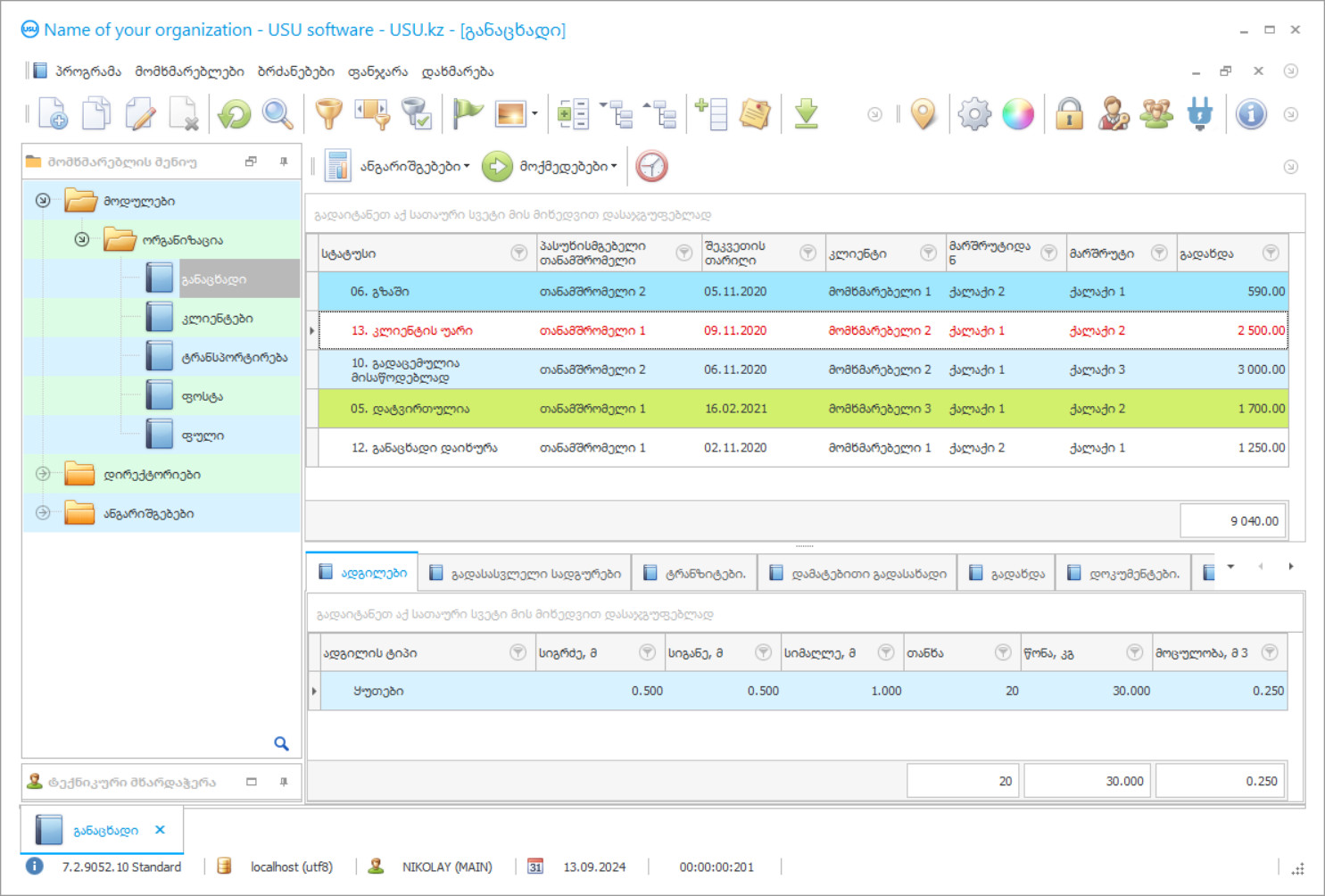Click the ყუთები cell

point(426,691)
